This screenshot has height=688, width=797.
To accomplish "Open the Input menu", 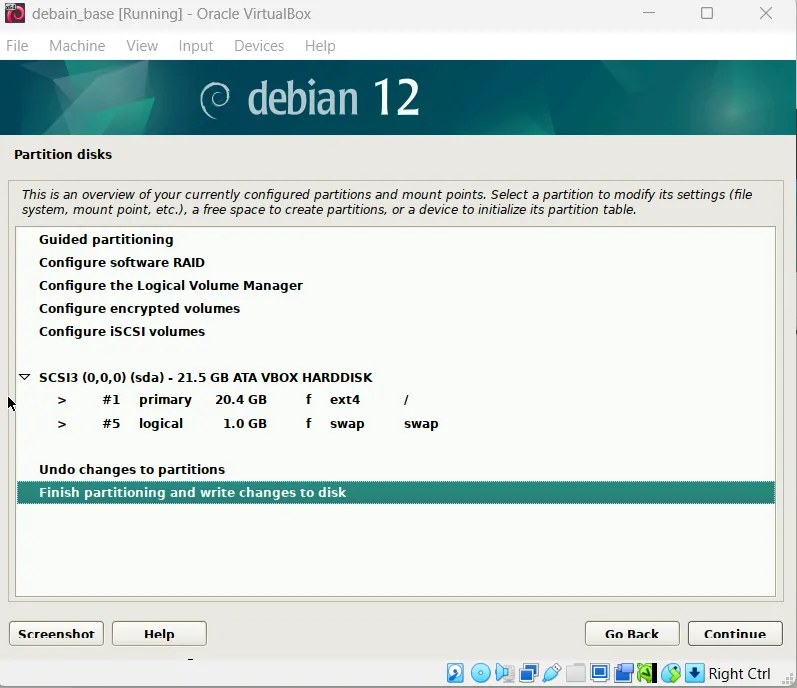I will [196, 46].
